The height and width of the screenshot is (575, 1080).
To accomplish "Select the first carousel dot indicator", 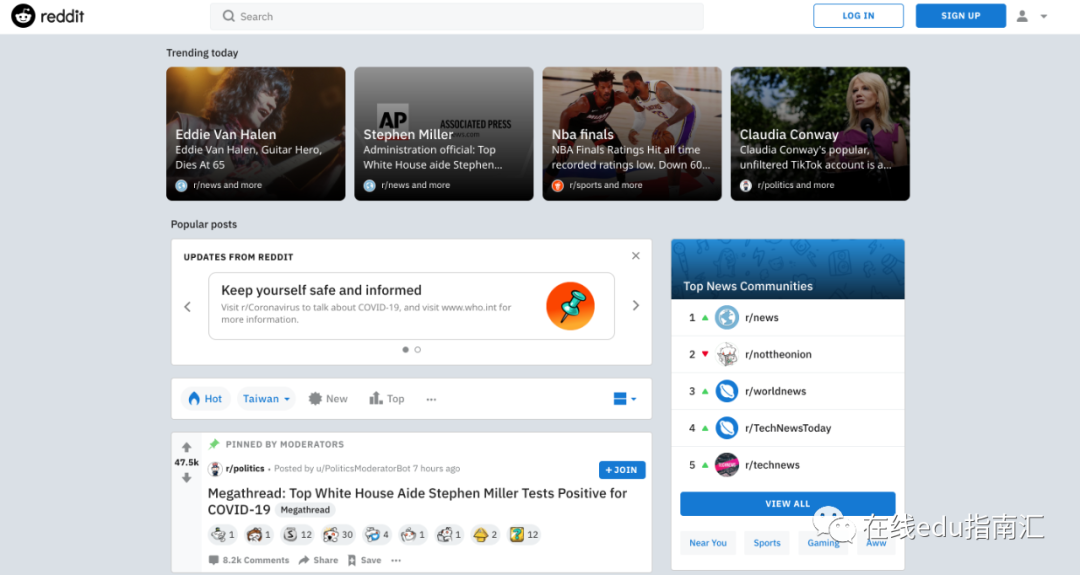I will (x=405, y=350).
